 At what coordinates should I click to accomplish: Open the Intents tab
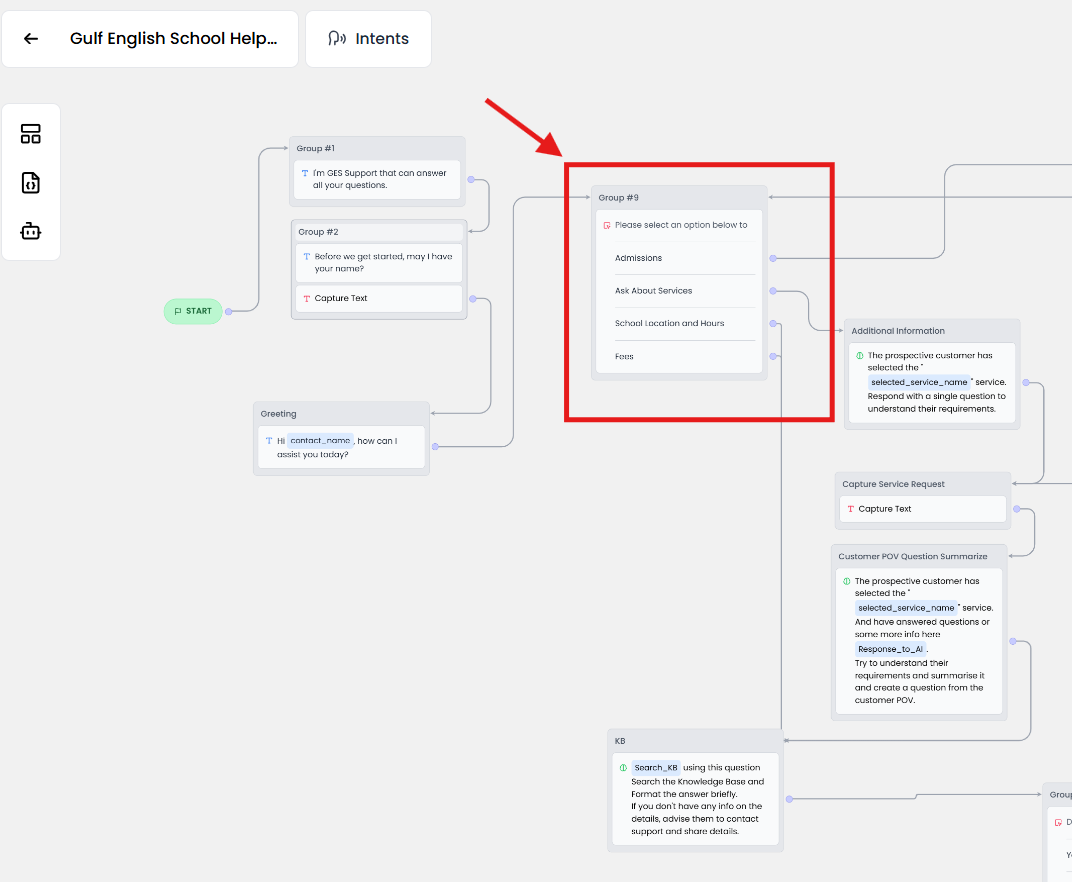click(368, 39)
